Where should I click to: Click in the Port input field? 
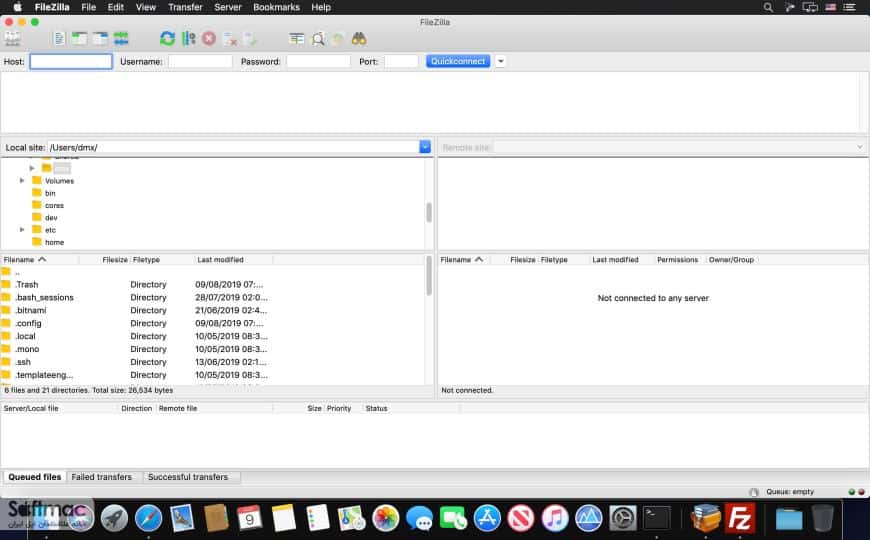[x=401, y=62]
